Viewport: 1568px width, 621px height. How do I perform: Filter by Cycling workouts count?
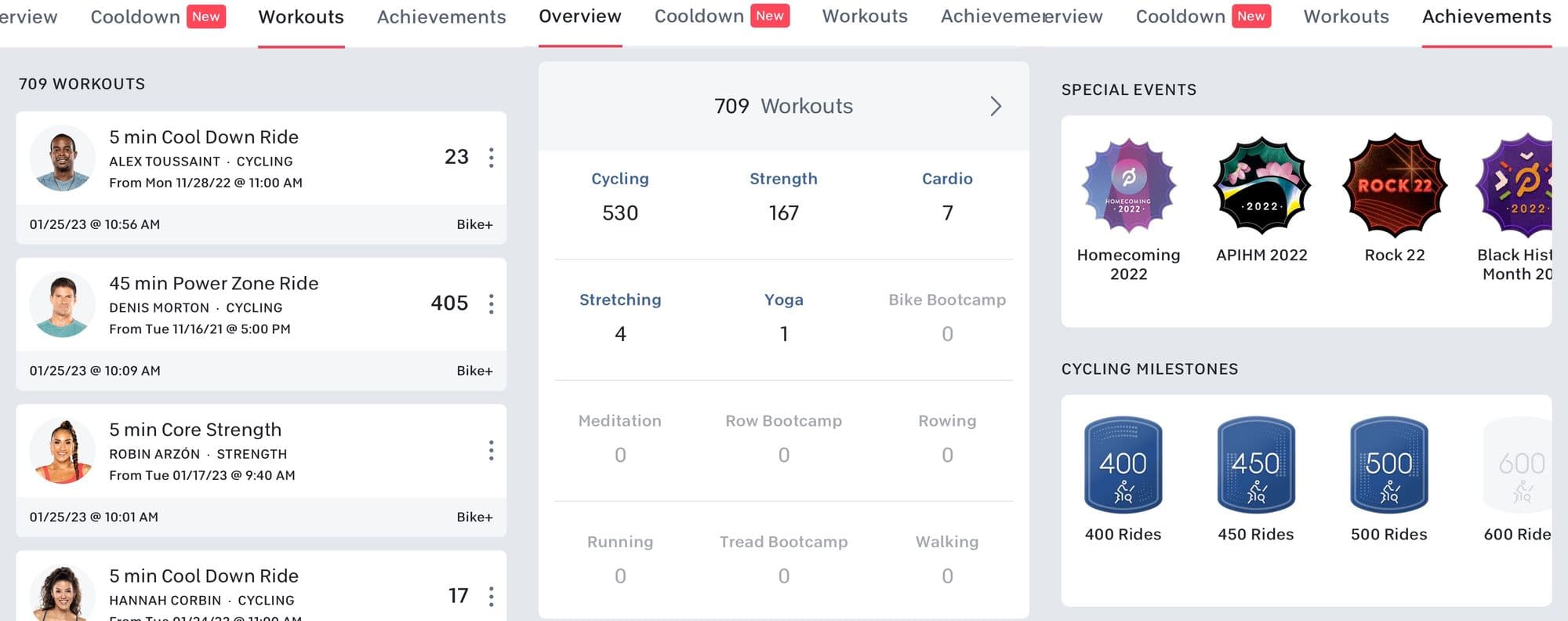pyautogui.click(x=619, y=197)
